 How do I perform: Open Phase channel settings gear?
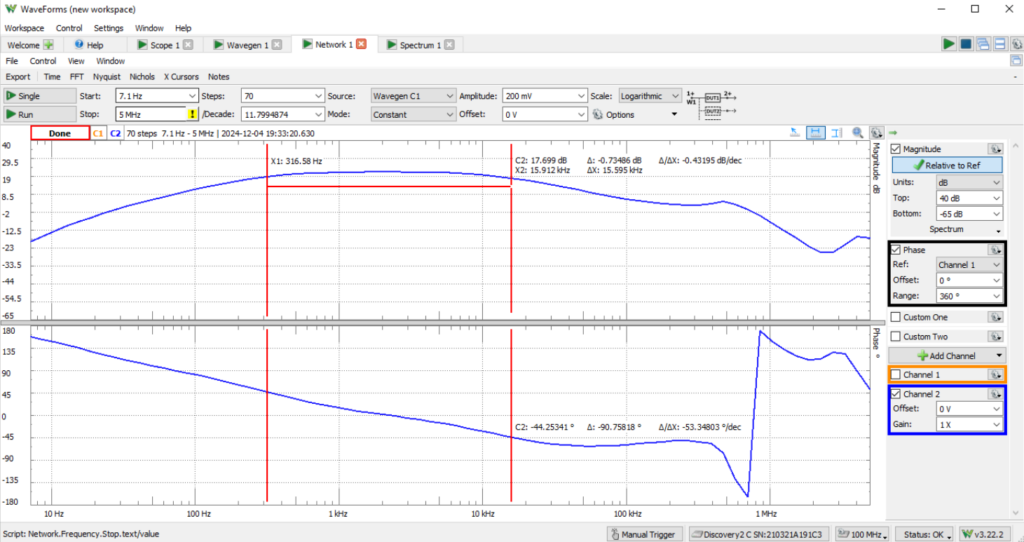994,250
